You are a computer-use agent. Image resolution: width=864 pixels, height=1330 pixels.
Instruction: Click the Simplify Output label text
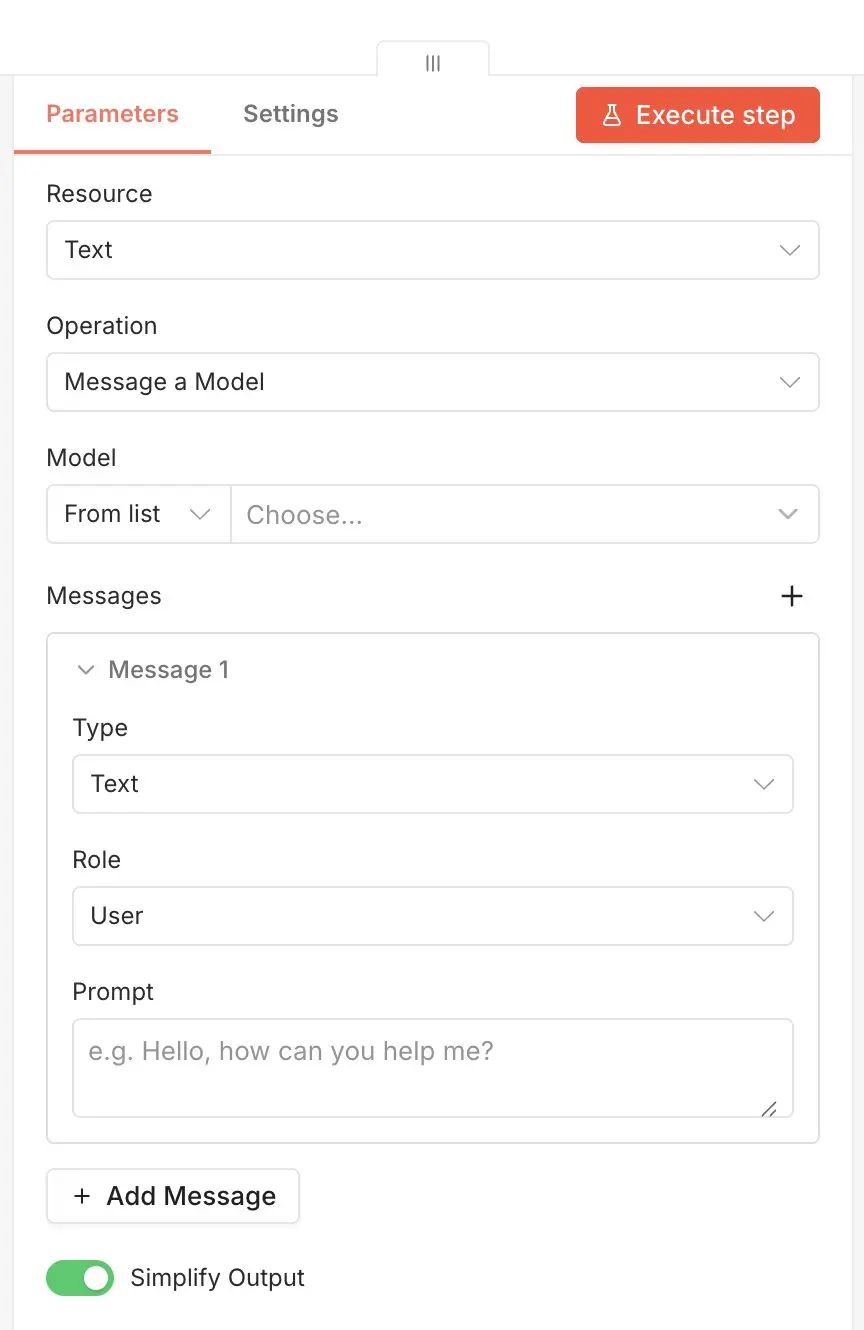[217, 1278]
